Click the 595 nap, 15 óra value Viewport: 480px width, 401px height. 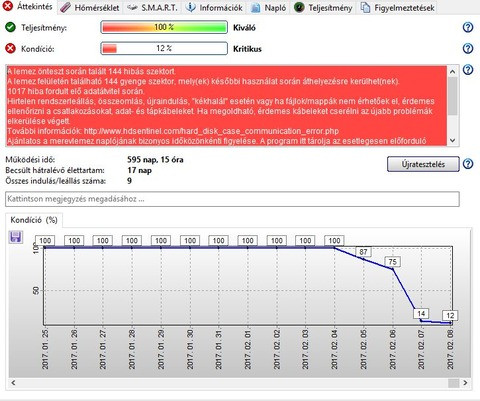(x=155, y=160)
